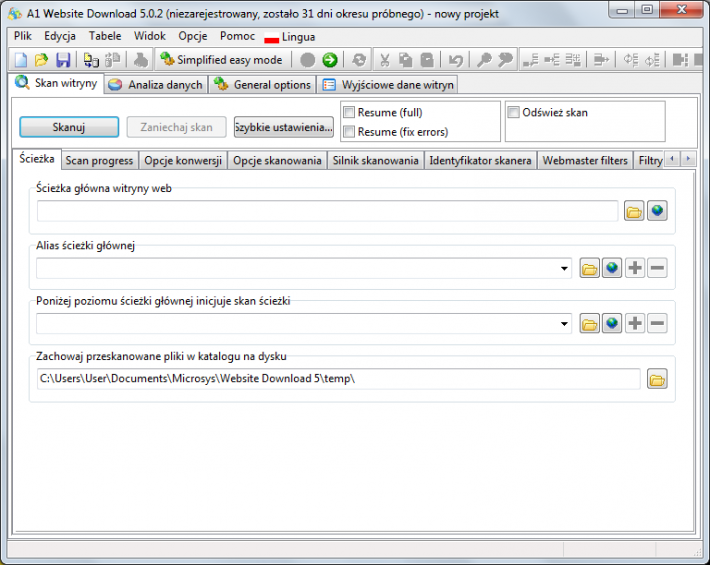Screen dimensions: 710x565
Task: Enable the Resume (fix errors) checkbox
Action: (349, 132)
